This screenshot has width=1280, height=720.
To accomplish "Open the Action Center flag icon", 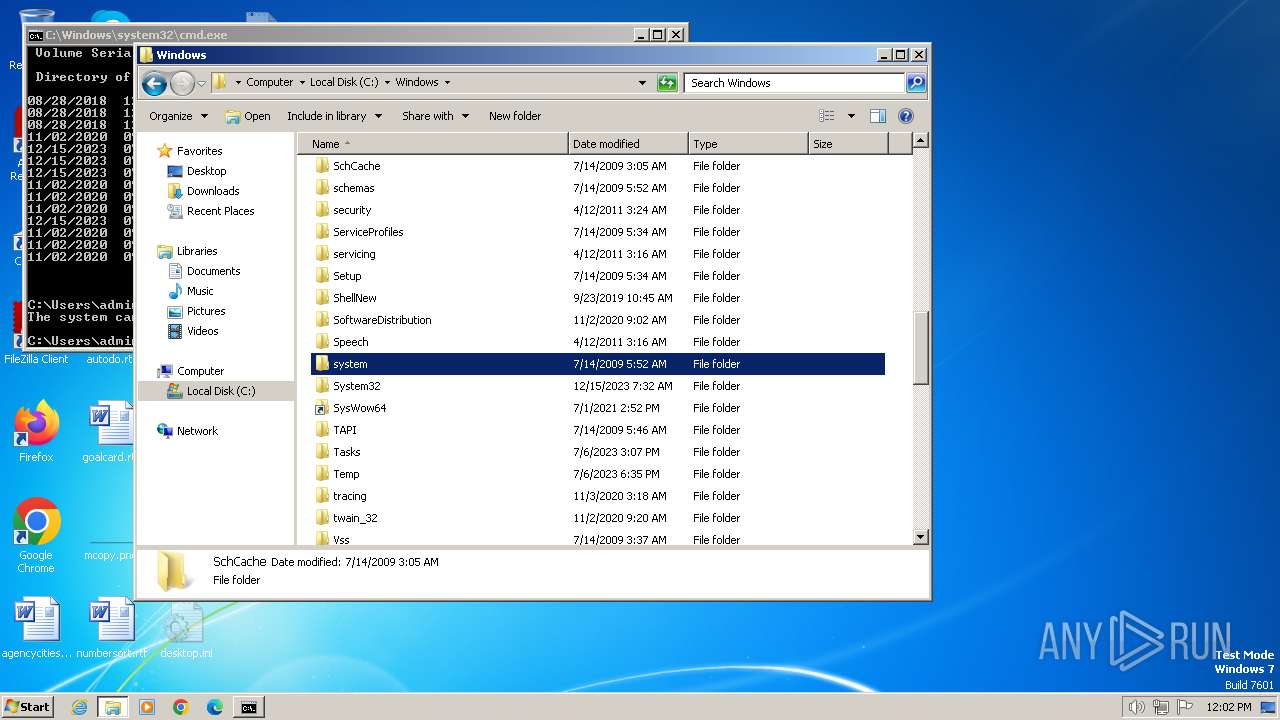I will [x=1184, y=707].
